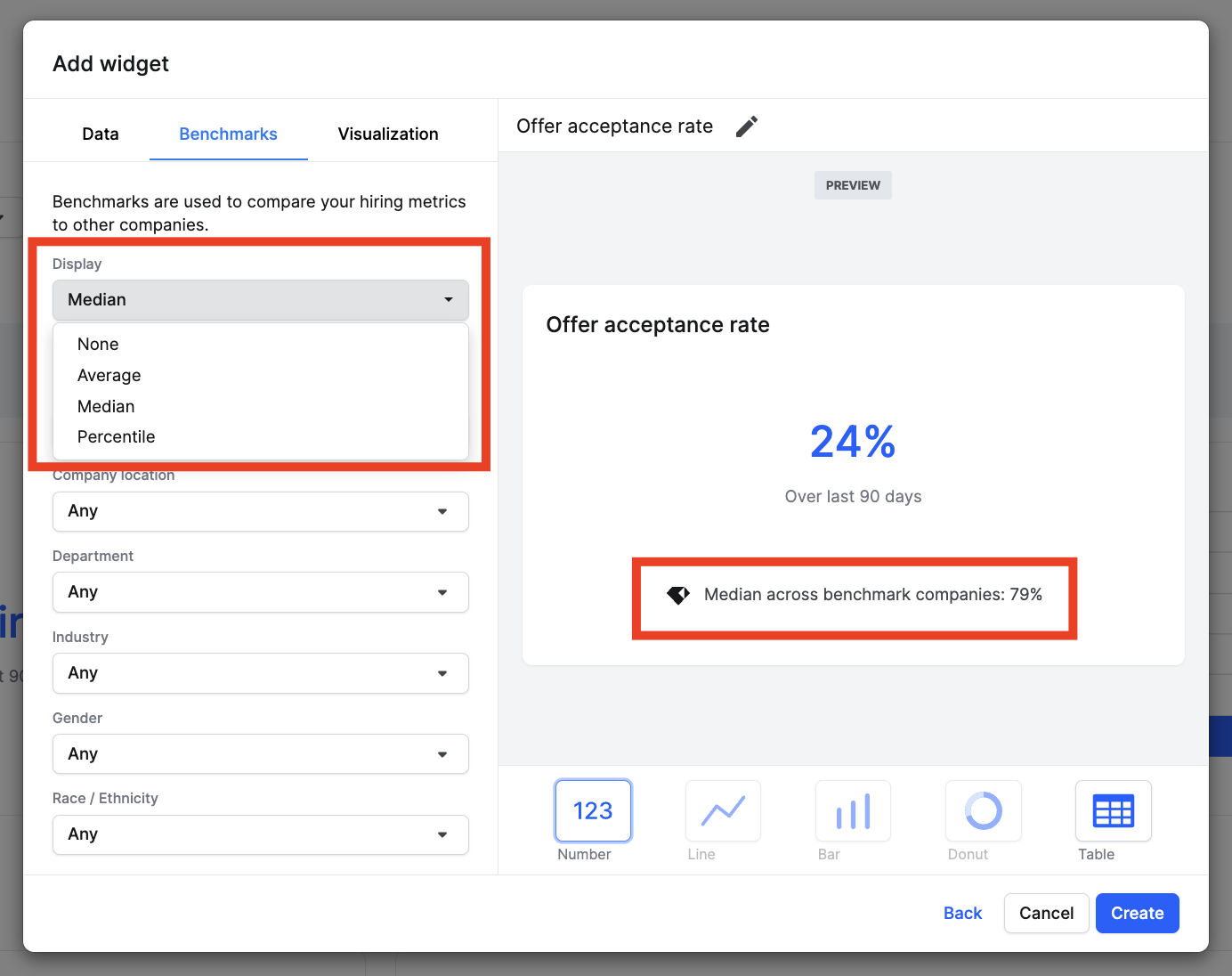The width and height of the screenshot is (1232, 976).
Task: Click the 'Offer acceptance rate' title beside the pencil
Action: [x=614, y=126]
